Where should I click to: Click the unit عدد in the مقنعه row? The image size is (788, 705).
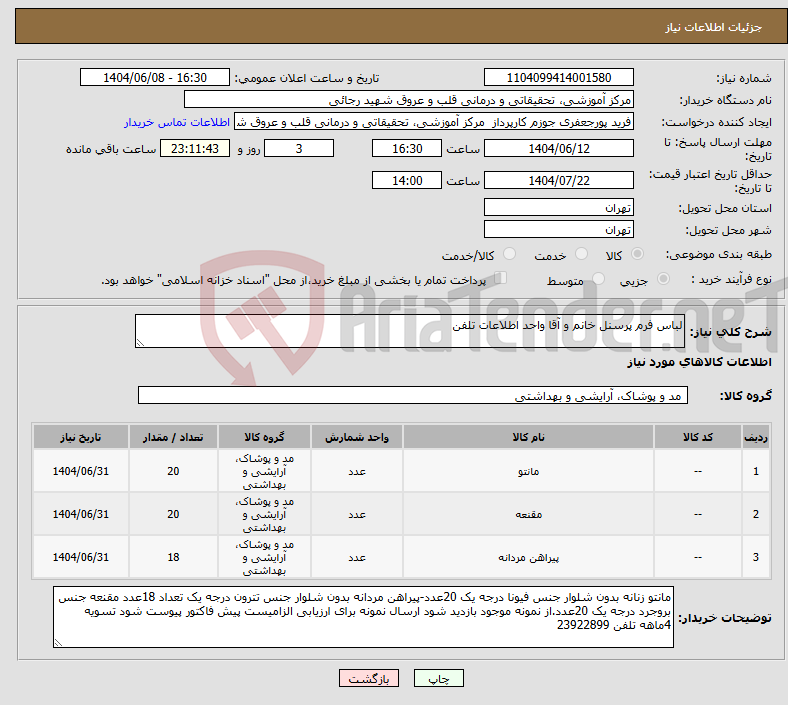click(357, 514)
